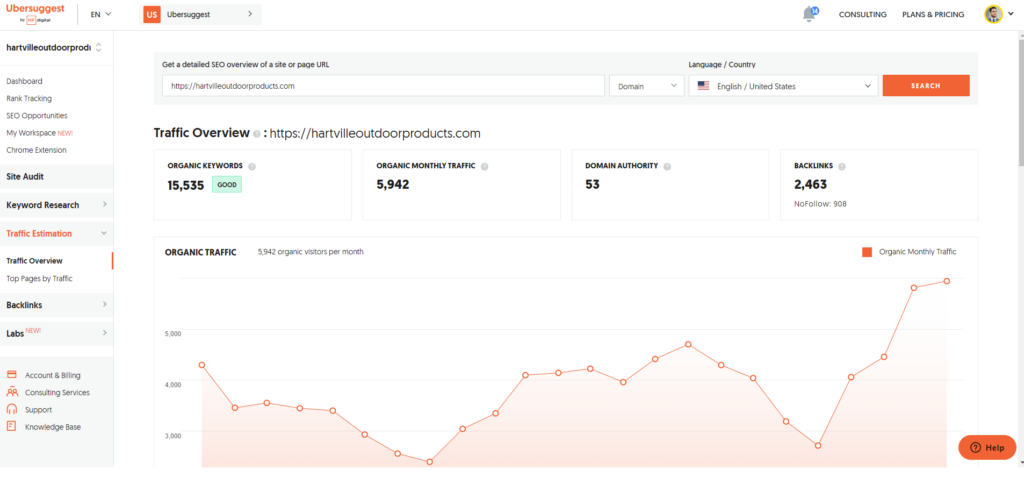
Task: Open Account & Billing link
Action: 53,375
